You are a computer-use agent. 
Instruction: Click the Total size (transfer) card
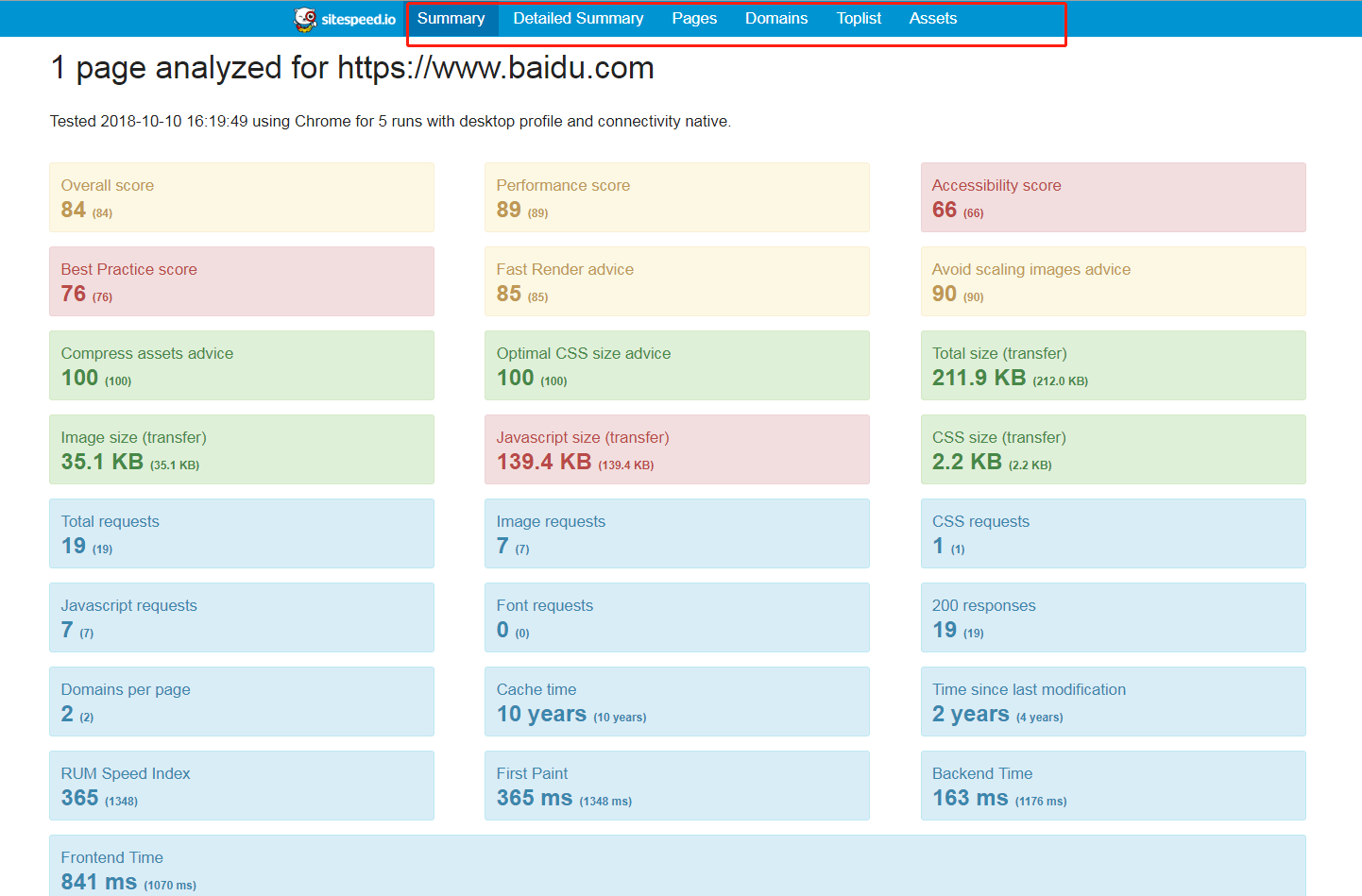click(1114, 365)
